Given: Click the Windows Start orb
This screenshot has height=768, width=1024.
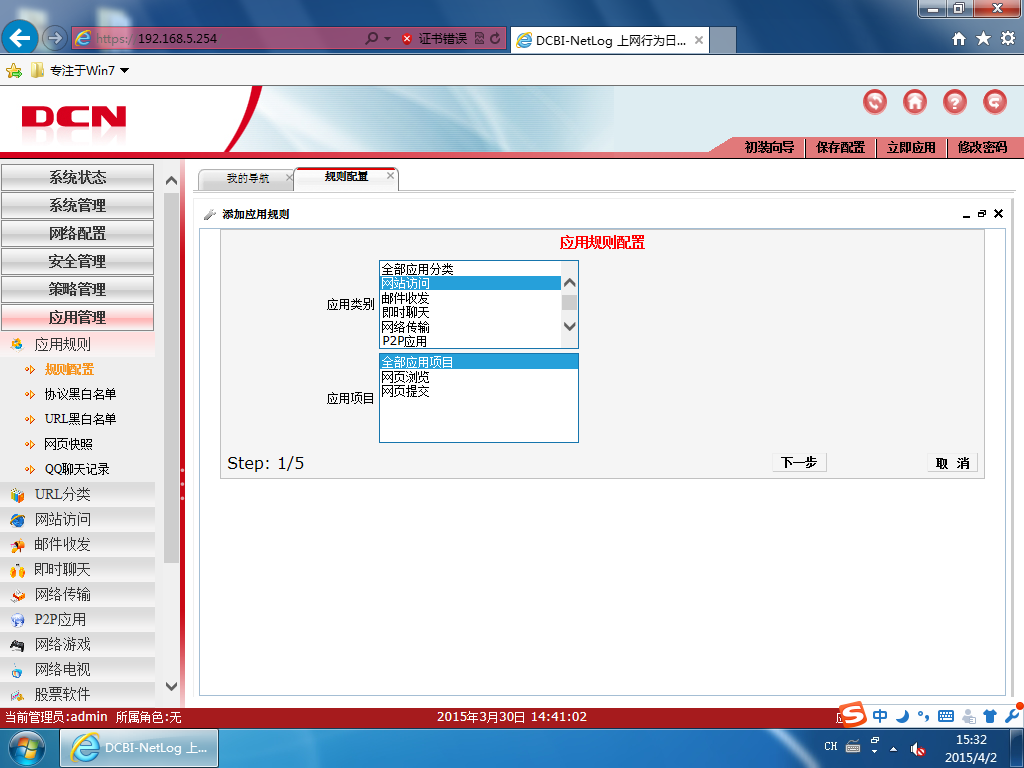Looking at the screenshot, I should (27, 748).
